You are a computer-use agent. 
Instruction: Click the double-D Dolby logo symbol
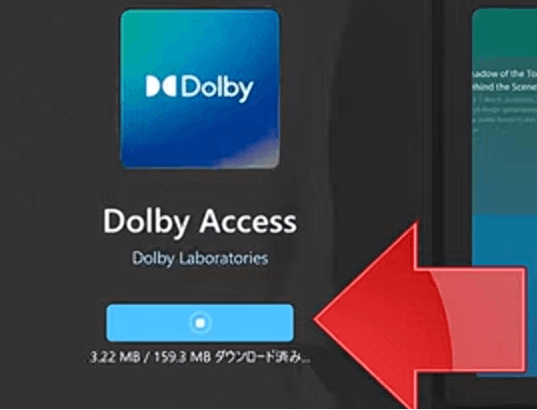161,86
